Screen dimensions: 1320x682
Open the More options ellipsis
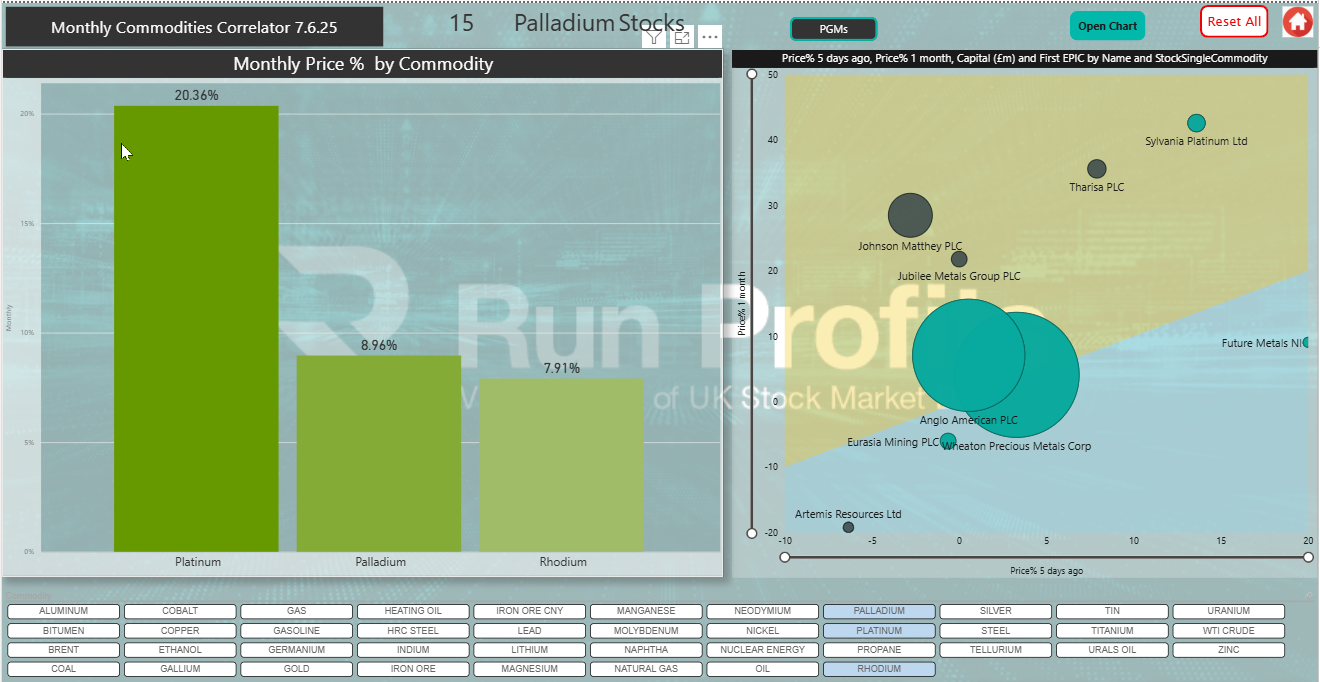click(710, 38)
